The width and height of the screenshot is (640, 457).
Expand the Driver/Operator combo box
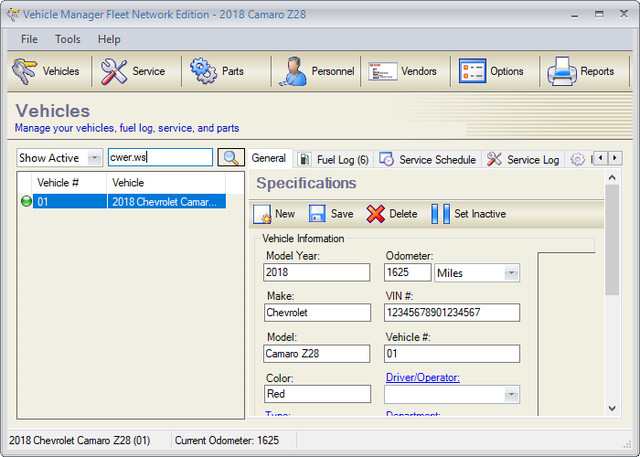pos(511,395)
